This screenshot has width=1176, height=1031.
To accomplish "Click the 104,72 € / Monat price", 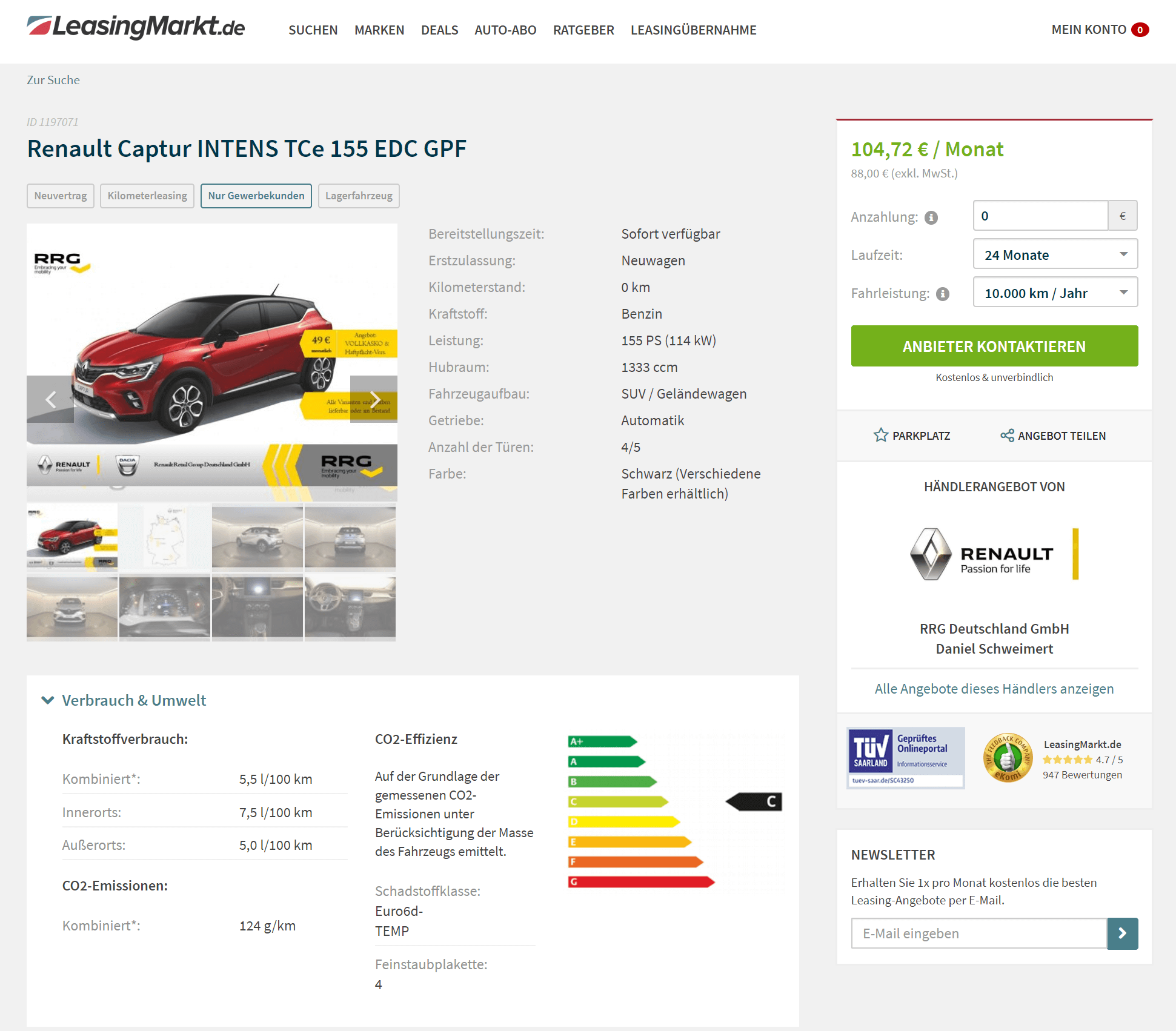I will [x=927, y=149].
